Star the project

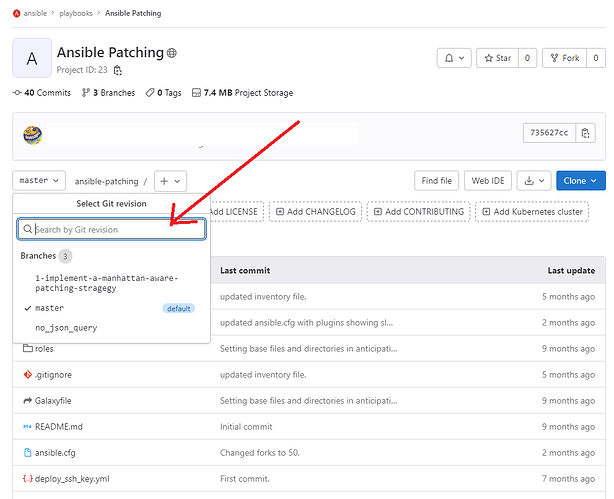pyautogui.click(x=497, y=58)
